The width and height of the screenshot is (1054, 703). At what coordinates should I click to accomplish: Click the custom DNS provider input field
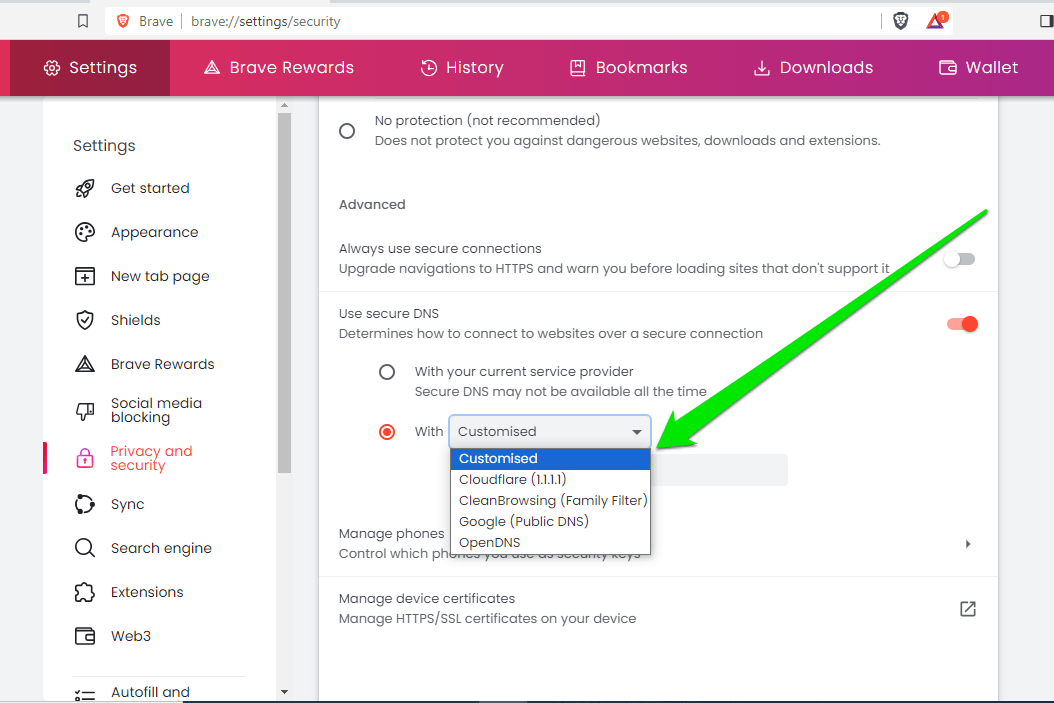click(x=719, y=470)
